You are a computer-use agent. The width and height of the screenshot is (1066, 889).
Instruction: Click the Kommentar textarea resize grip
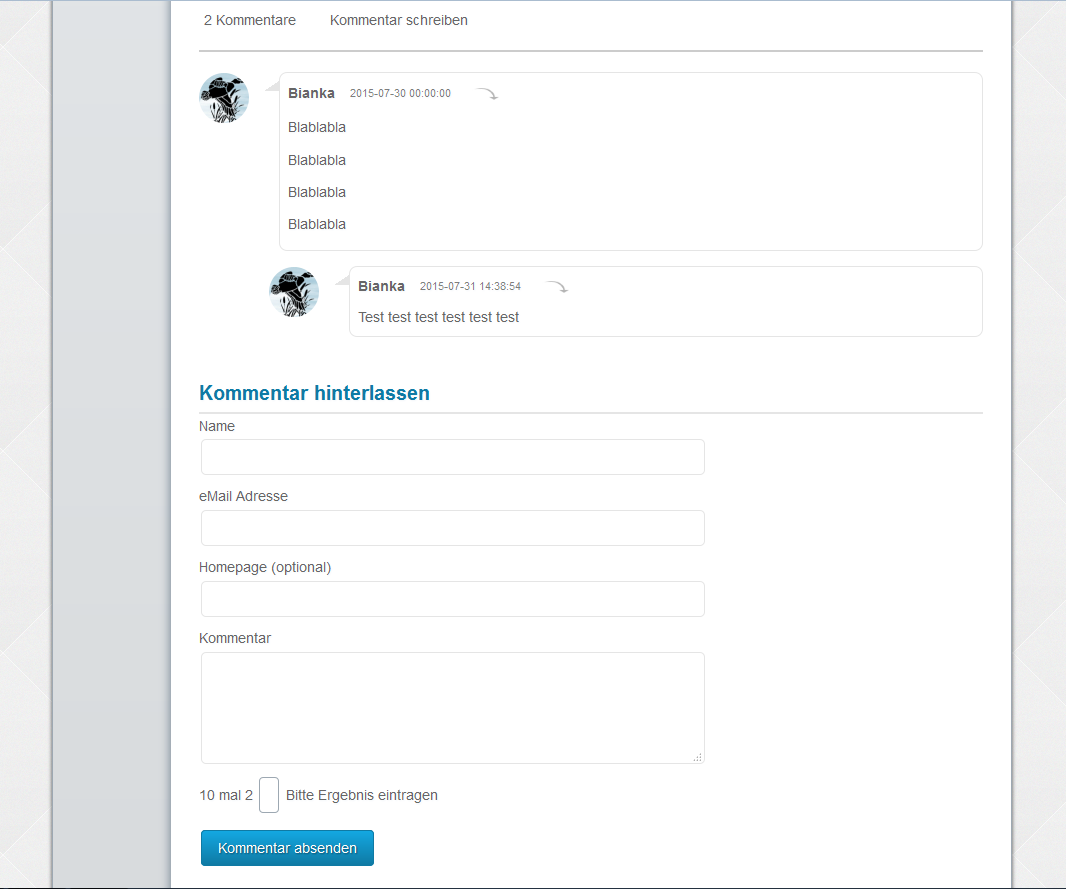click(x=698, y=757)
